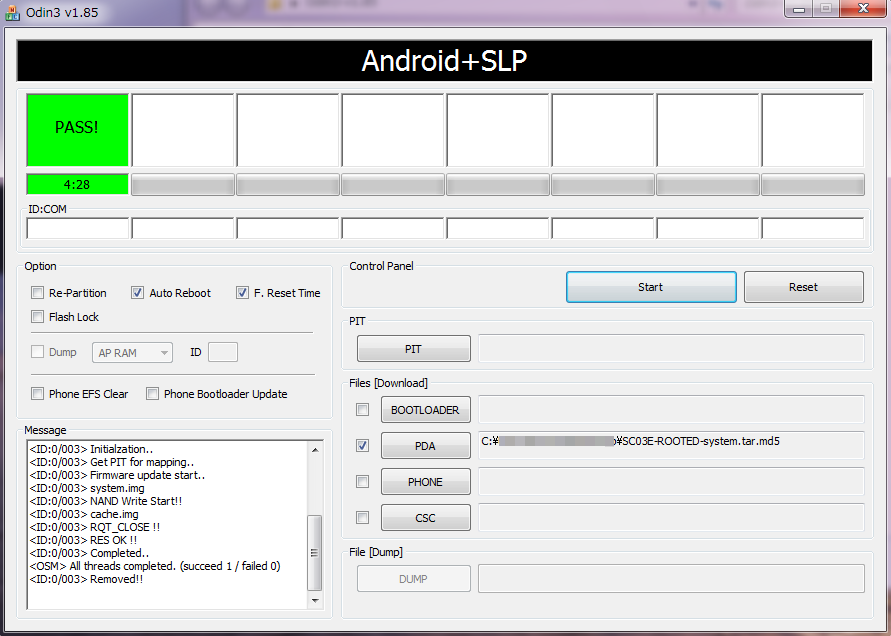Tick the checkbox next to the PHONE button

(x=362, y=481)
